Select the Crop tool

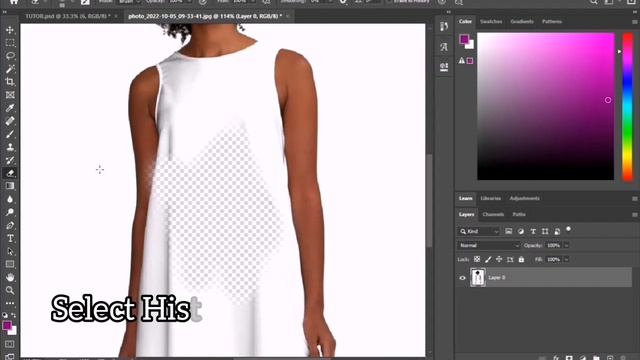(10, 82)
